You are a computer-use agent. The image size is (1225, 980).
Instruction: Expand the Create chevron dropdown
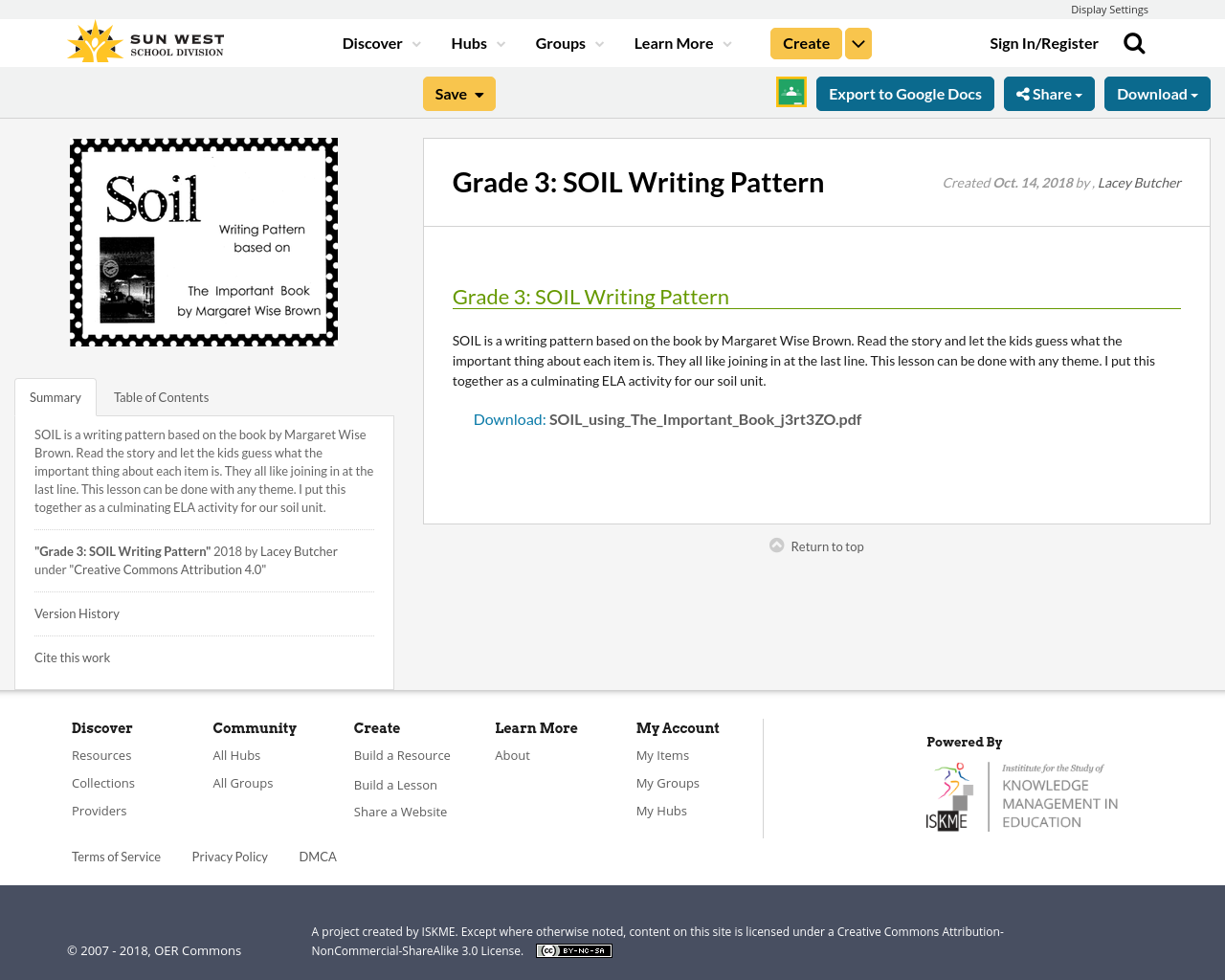[x=857, y=42]
